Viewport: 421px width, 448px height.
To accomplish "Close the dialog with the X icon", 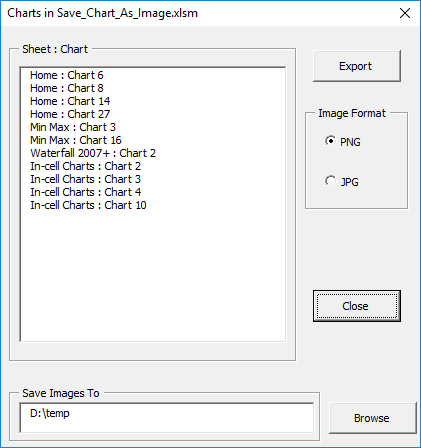I will click(405, 13).
